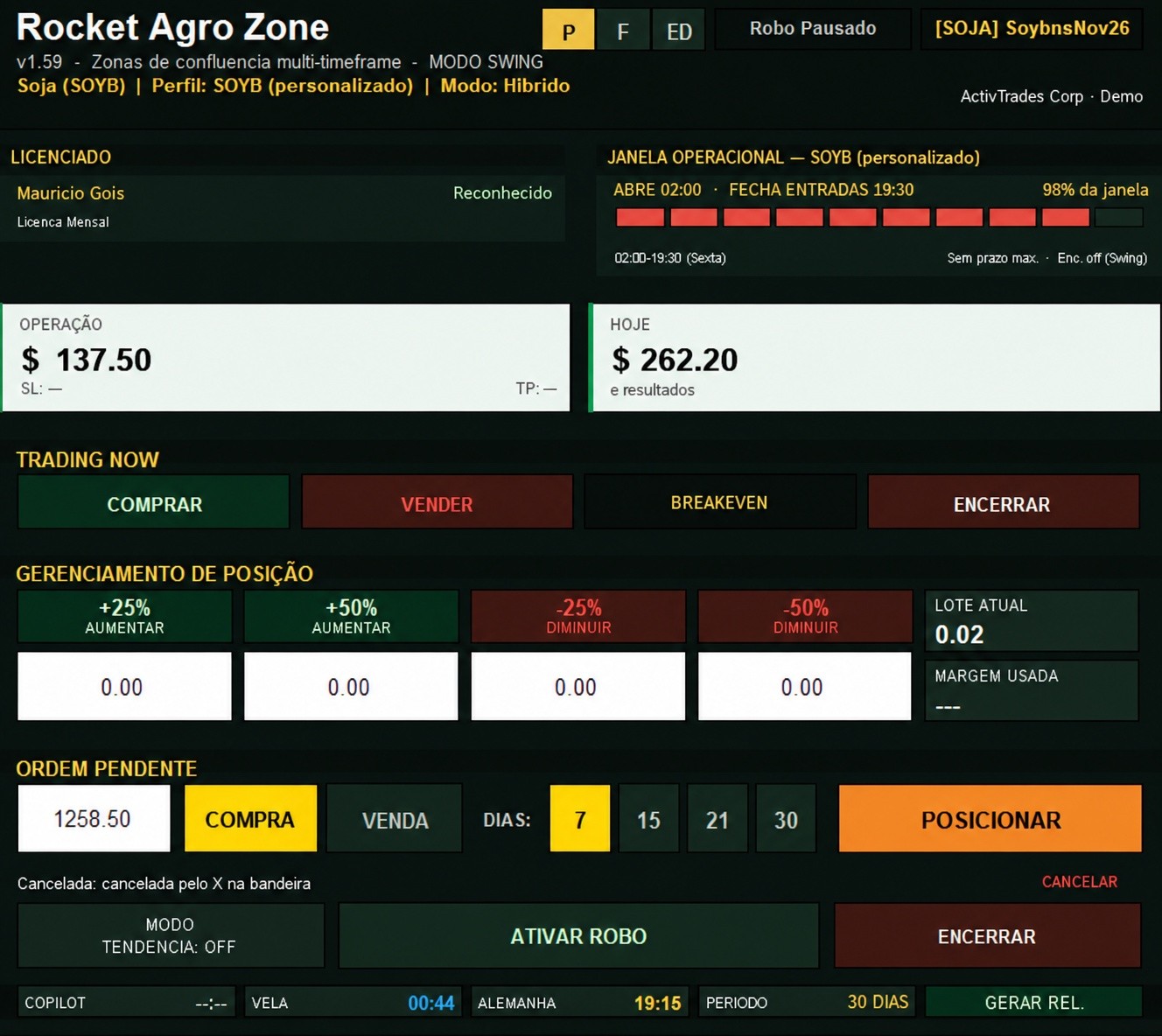Open the ED mode tab
This screenshot has height=1036, width=1162.
pos(679,31)
